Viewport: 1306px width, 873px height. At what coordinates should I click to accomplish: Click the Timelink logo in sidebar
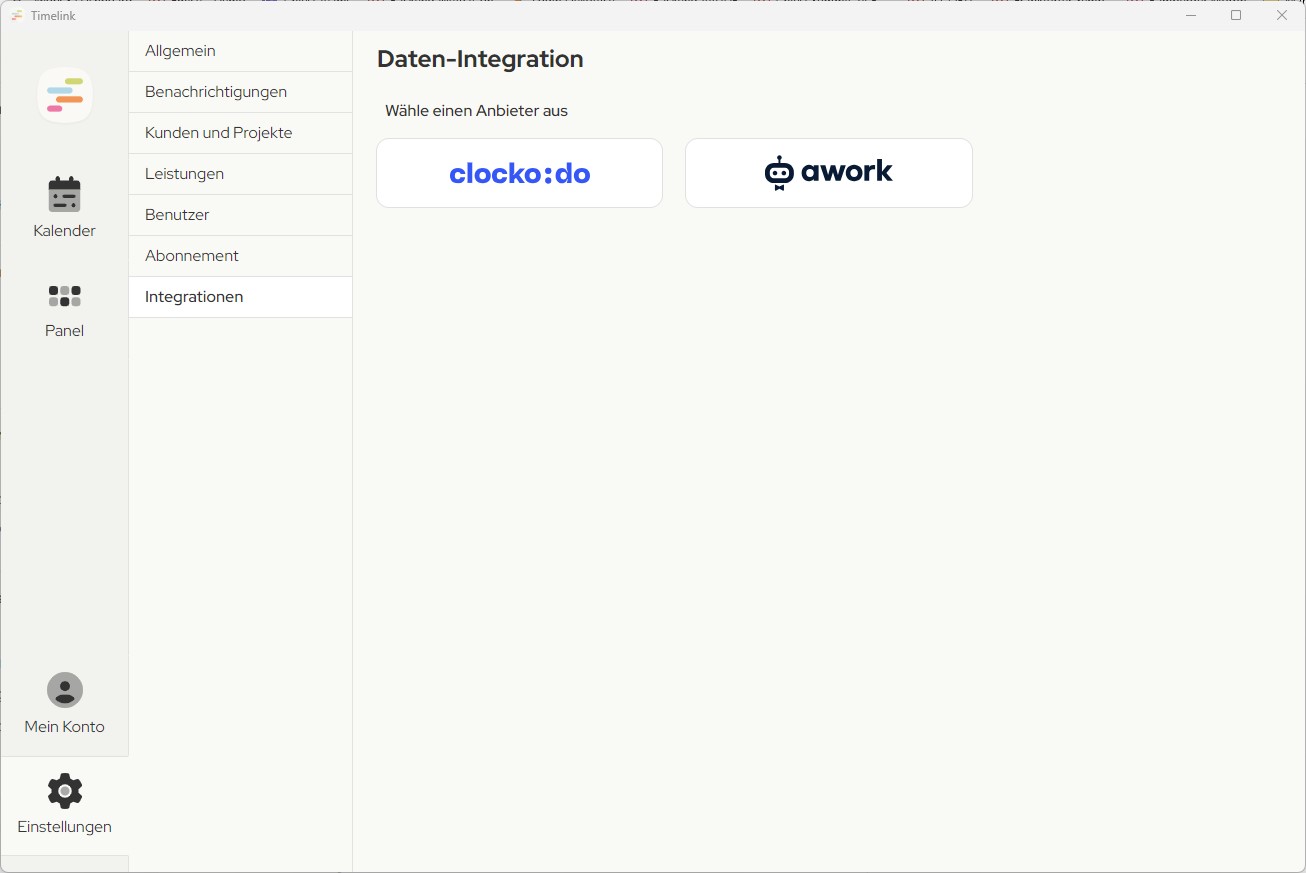pyautogui.click(x=65, y=95)
